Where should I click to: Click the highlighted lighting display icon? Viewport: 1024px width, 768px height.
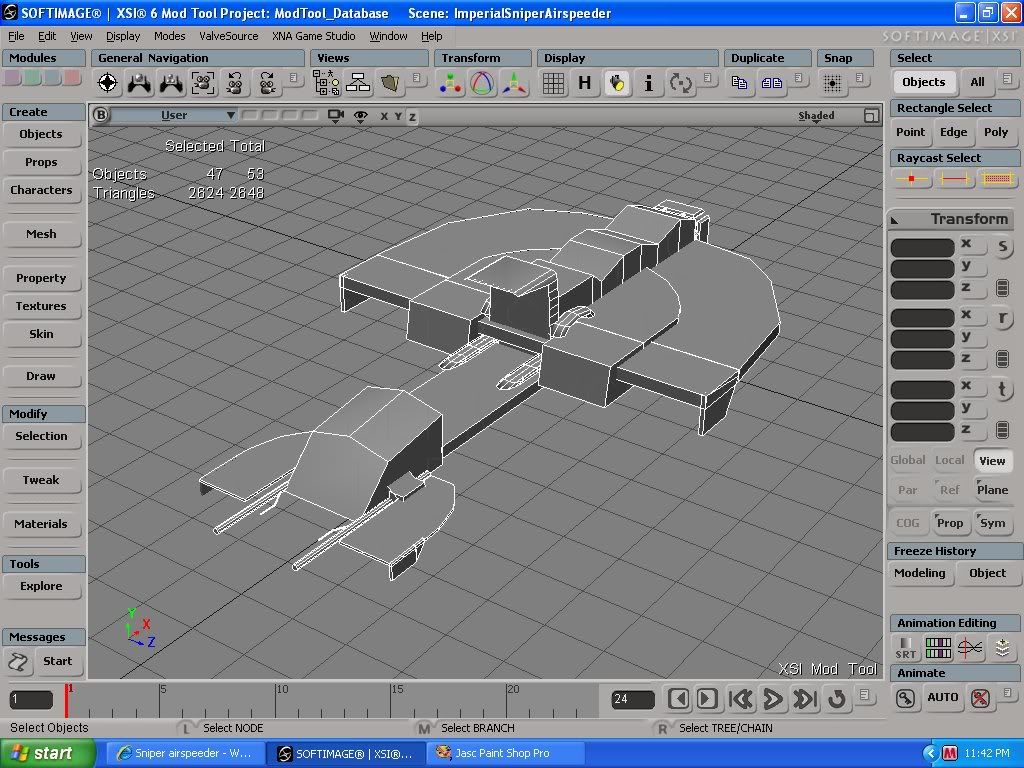616,83
